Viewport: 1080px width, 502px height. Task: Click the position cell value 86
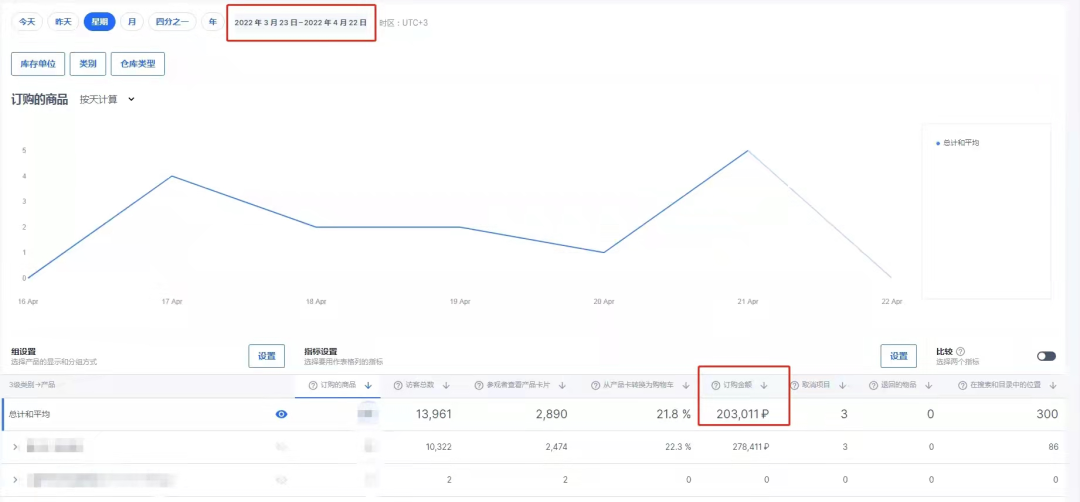pyautogui.click(x=1053, y=447)
